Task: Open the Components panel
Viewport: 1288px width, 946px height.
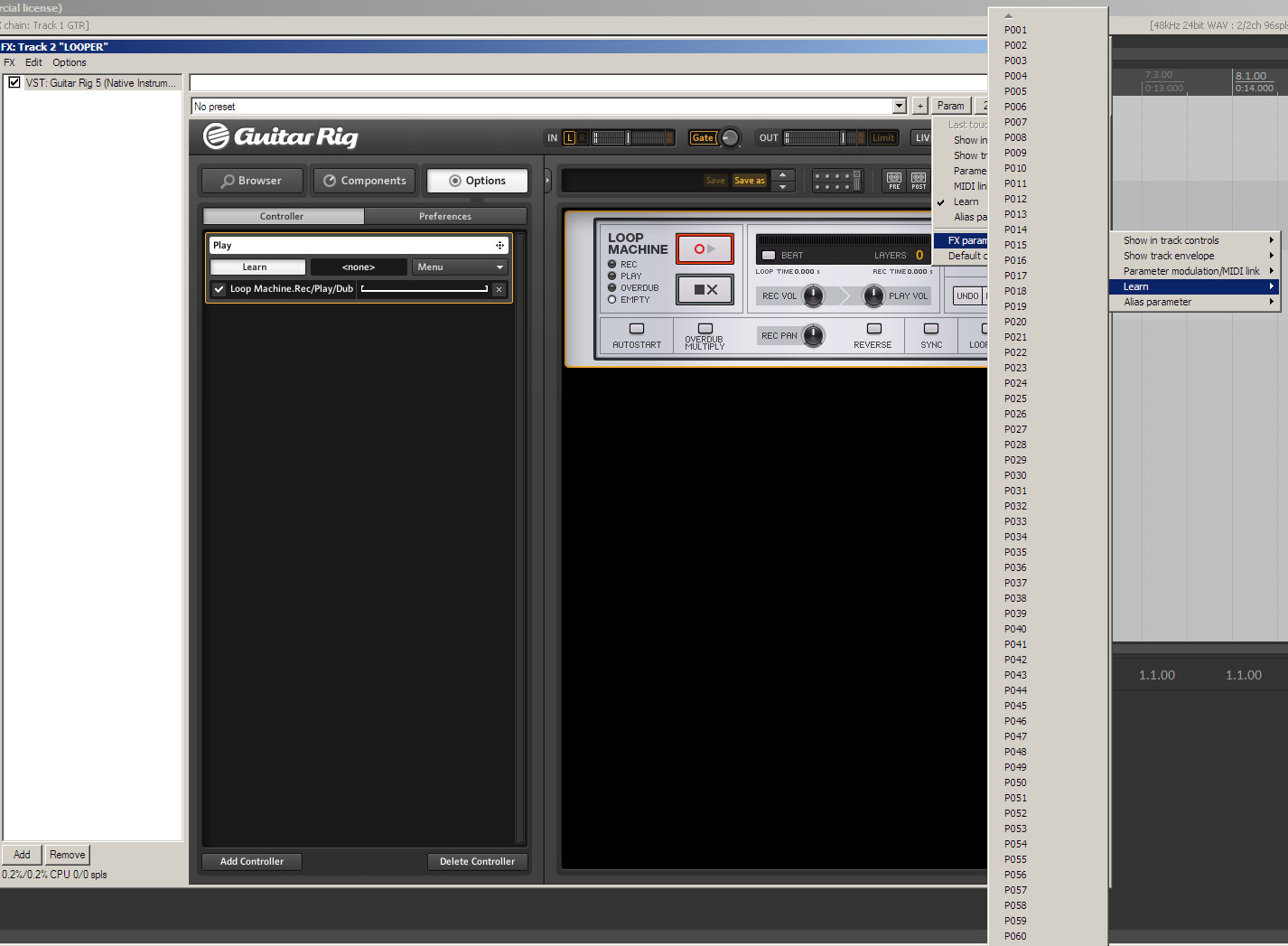Action: pyautogui.click(x=365, y=181)
